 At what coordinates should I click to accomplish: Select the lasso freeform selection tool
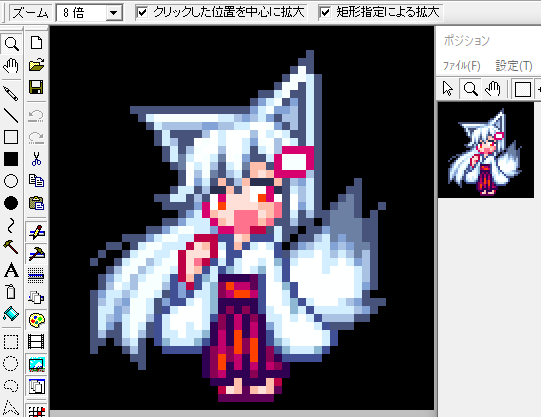click(11, 386)
